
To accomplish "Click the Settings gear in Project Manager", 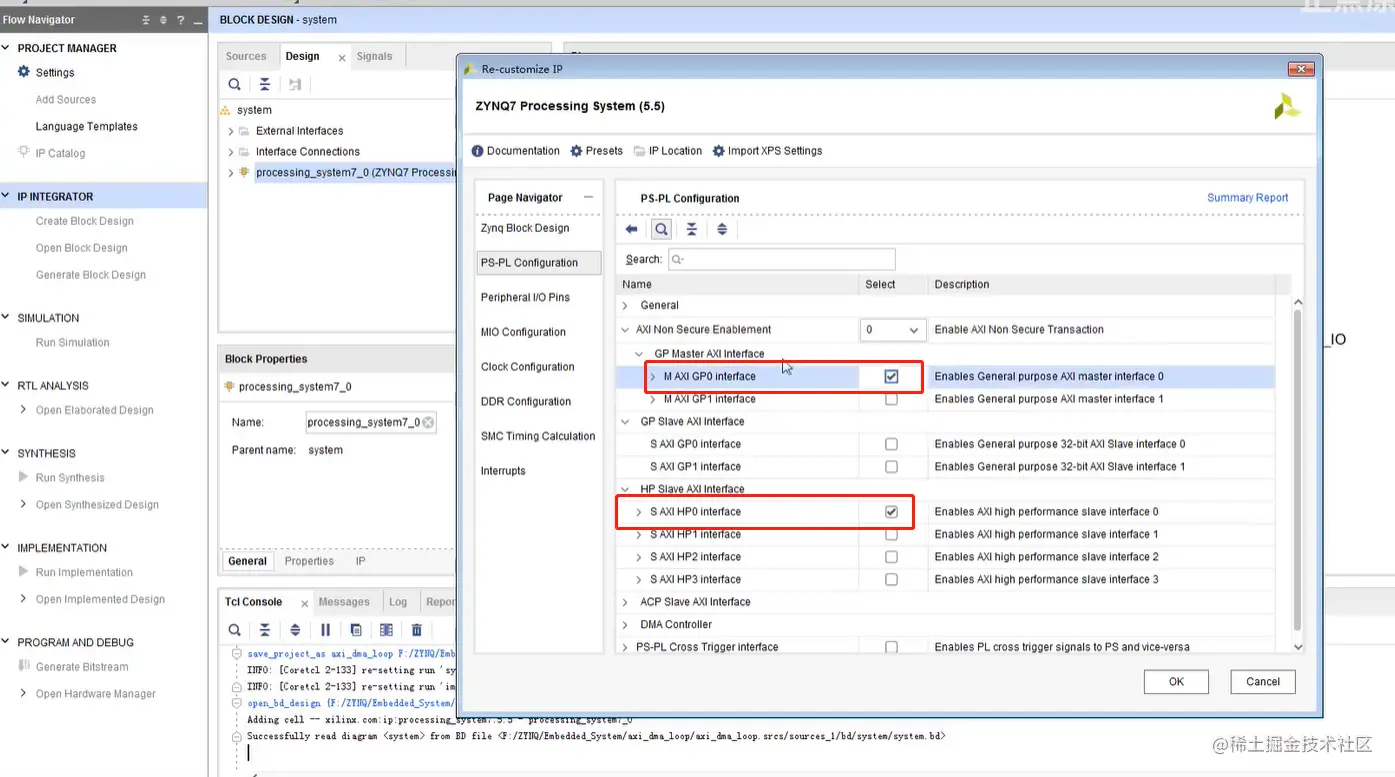I will click(x=24, y=72).
